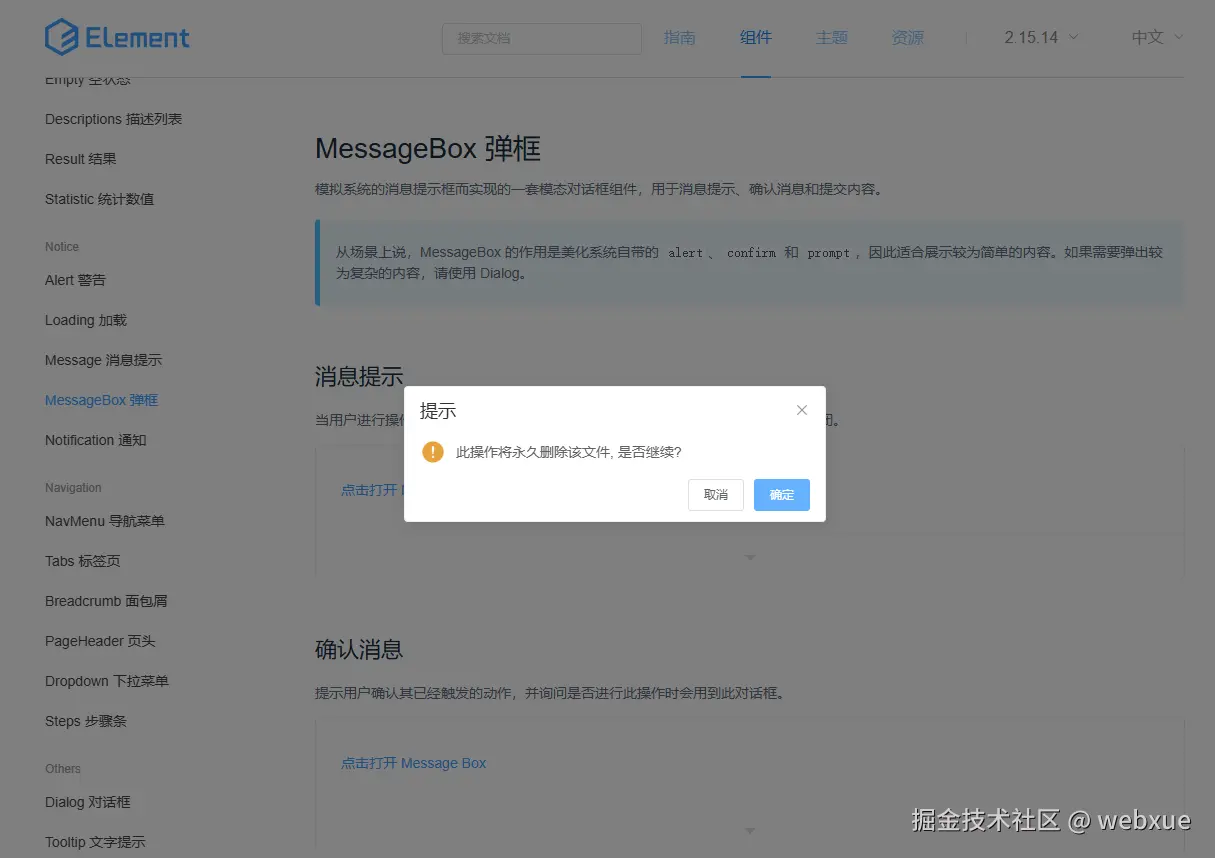Open the language selector 中文

(1154, 36)
